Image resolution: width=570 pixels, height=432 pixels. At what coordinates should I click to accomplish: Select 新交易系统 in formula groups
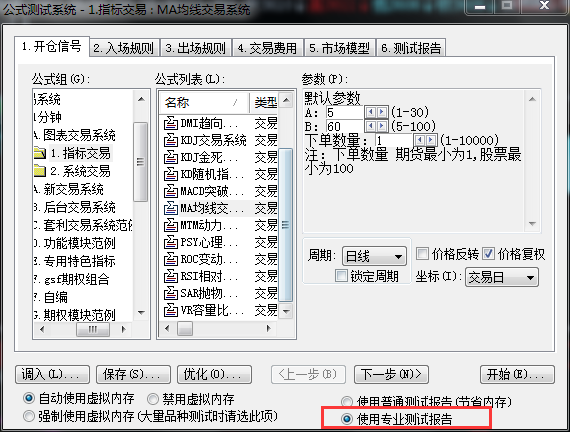coord(69,189)
